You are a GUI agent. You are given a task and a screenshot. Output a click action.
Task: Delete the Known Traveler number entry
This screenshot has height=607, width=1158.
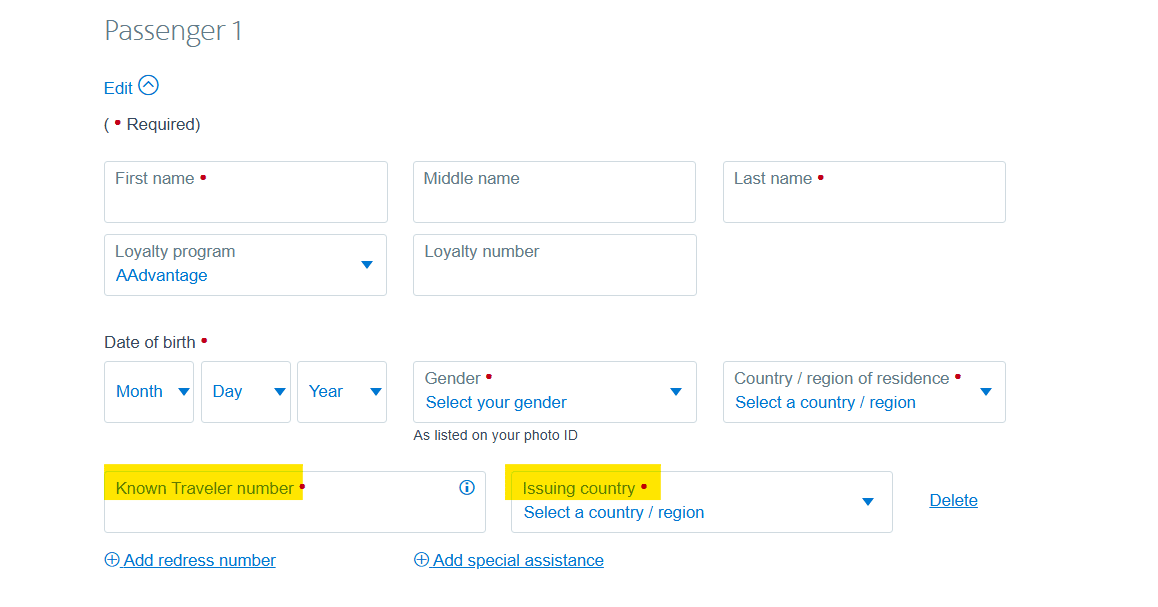(x=953, y=501)
